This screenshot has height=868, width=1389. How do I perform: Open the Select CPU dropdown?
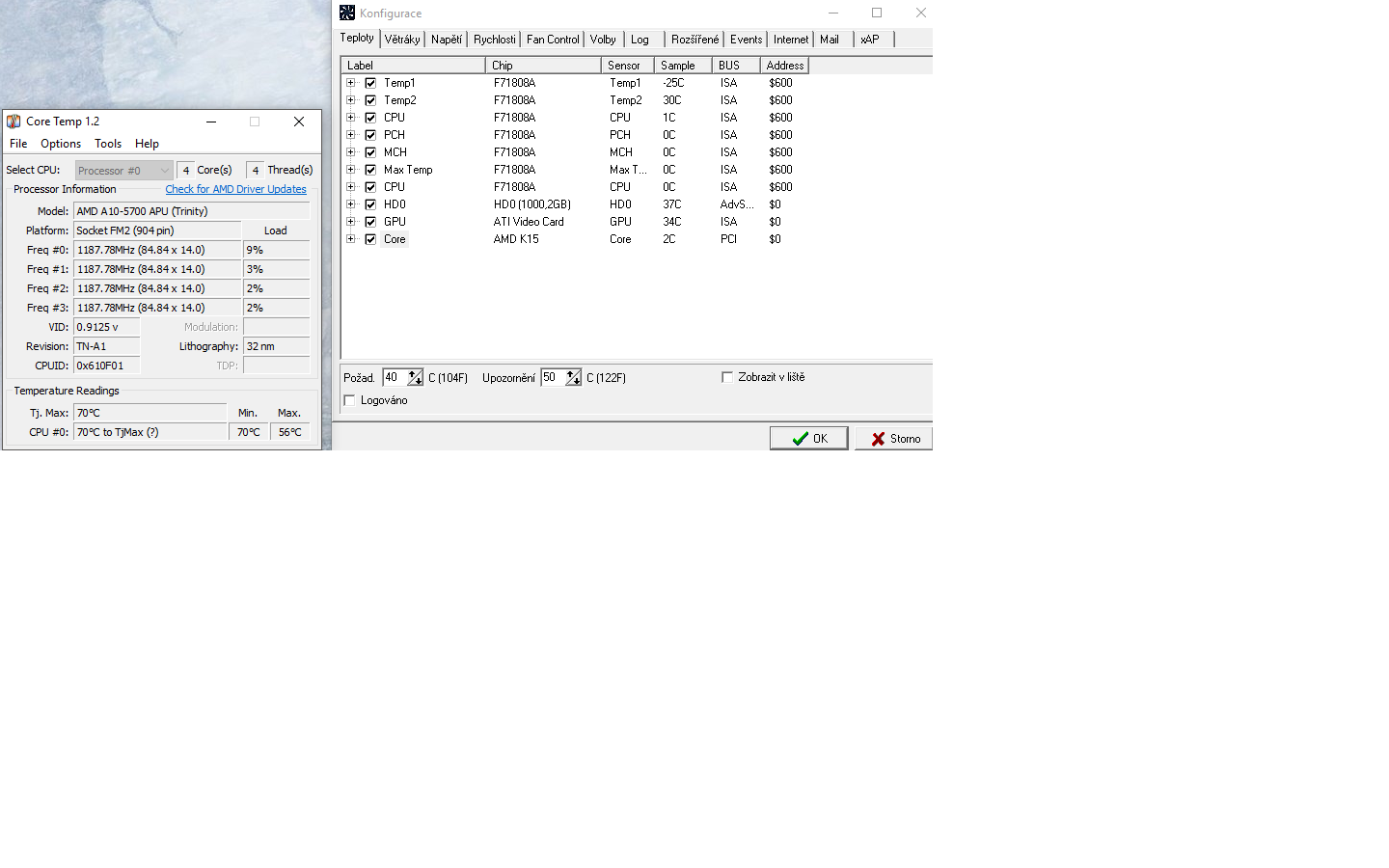124,171
